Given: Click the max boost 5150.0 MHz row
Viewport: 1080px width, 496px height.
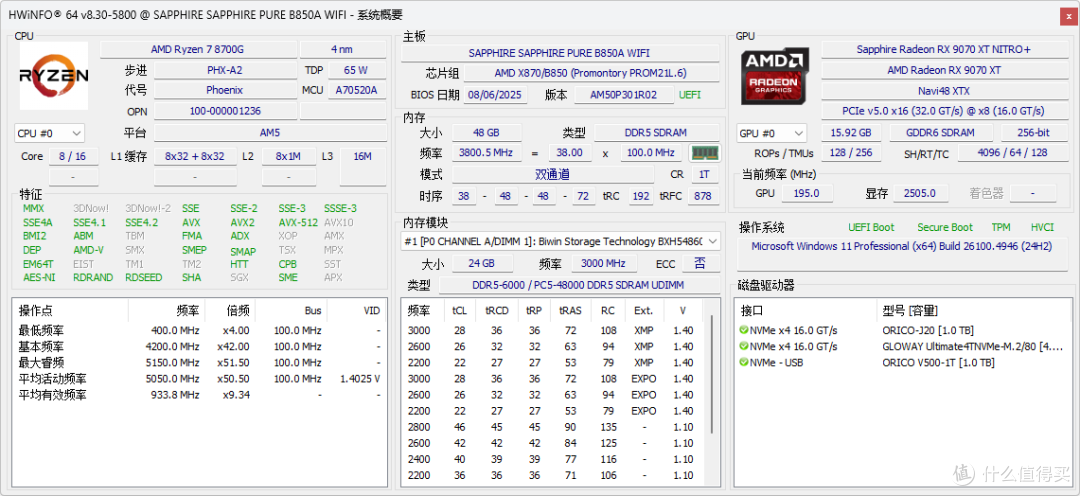Looking at the screenshot, I should coord(199,362).
